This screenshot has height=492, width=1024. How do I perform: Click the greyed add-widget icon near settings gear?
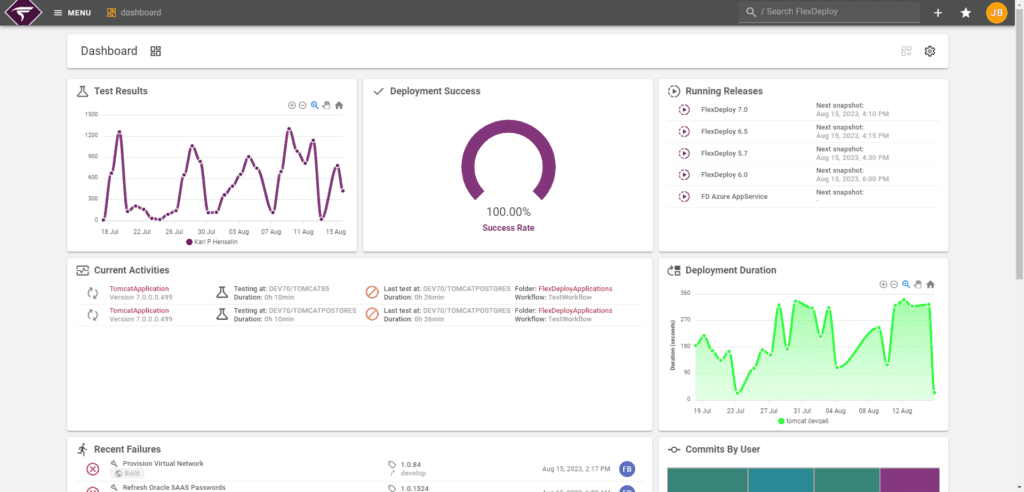coord(906,51)
